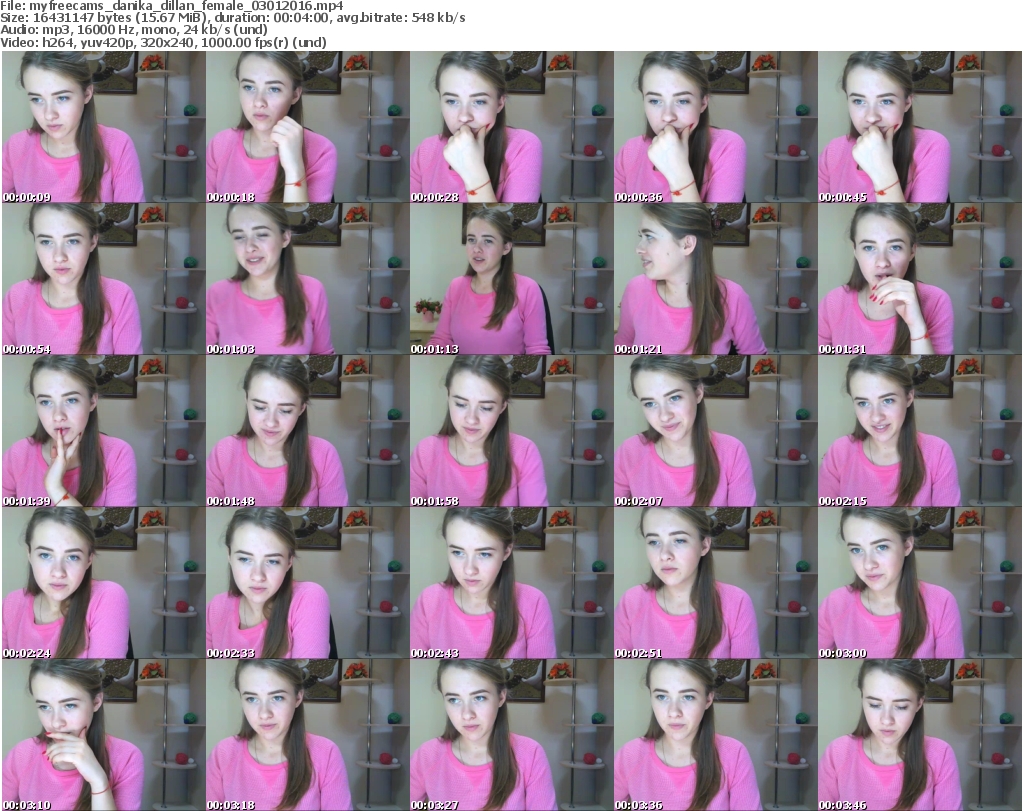The image size is (1024, 811).
Task: Select the thumbnail frame at 00:01:48
Action: coord(308,431)
